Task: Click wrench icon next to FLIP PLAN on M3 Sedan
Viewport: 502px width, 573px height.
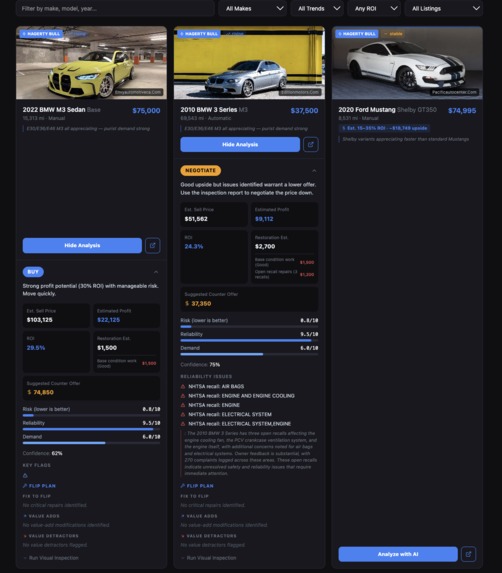Action: (25, 486)
